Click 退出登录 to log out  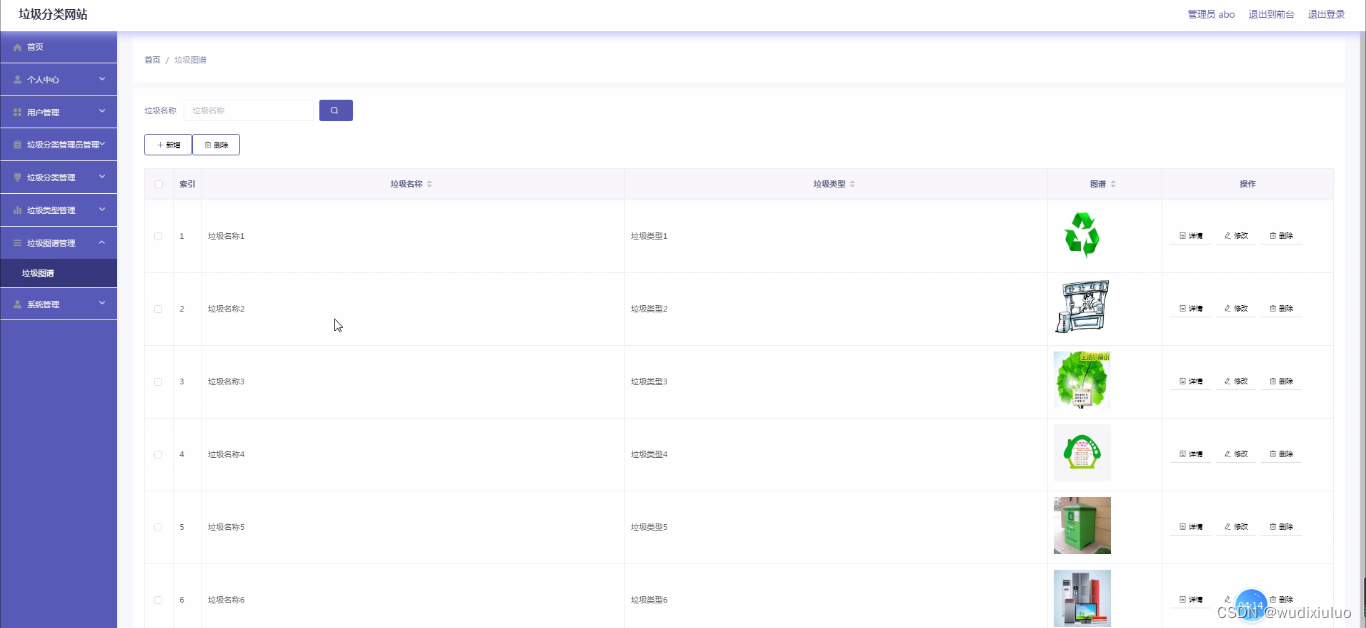coord(1326,14)
